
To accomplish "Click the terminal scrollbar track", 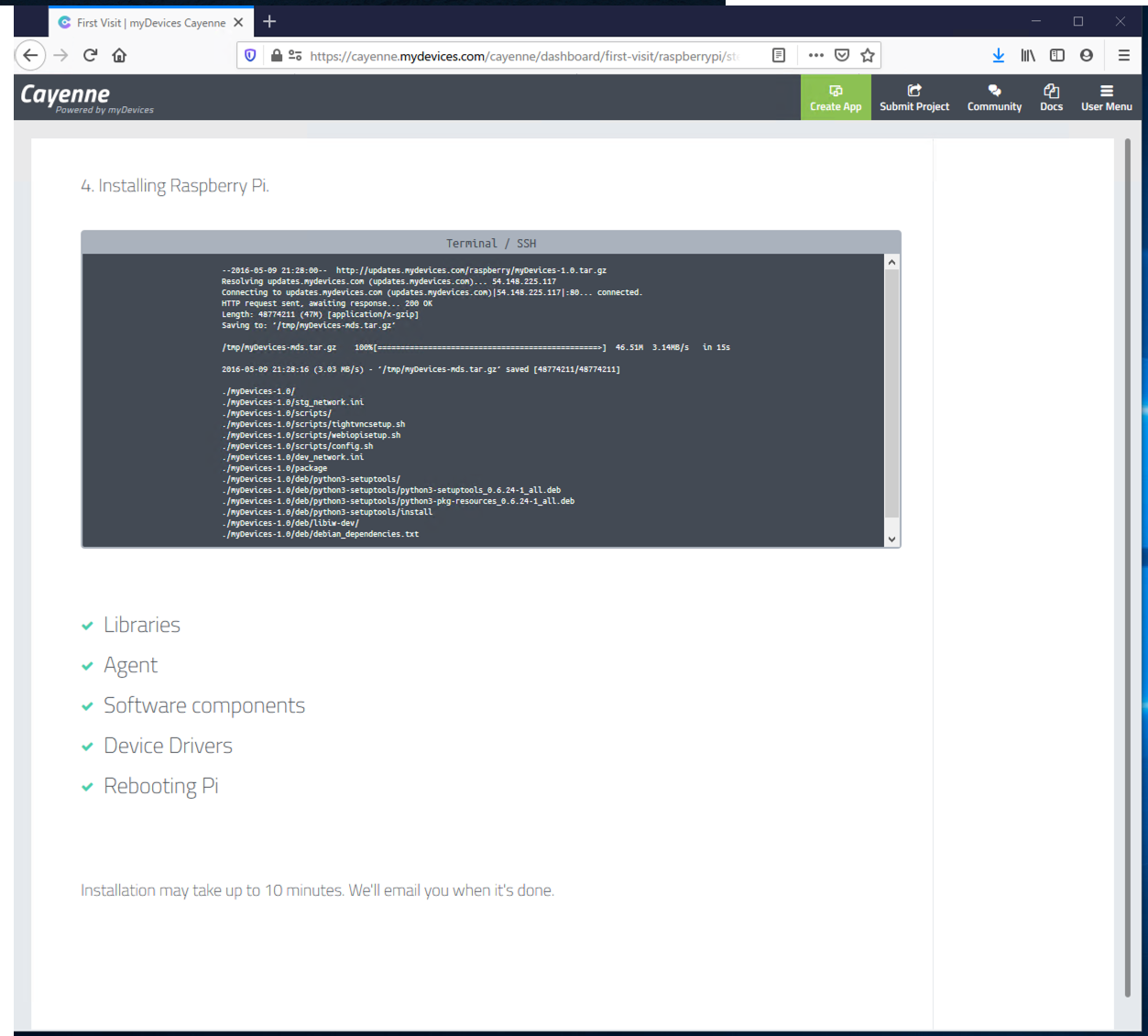I will click(891, 400).
